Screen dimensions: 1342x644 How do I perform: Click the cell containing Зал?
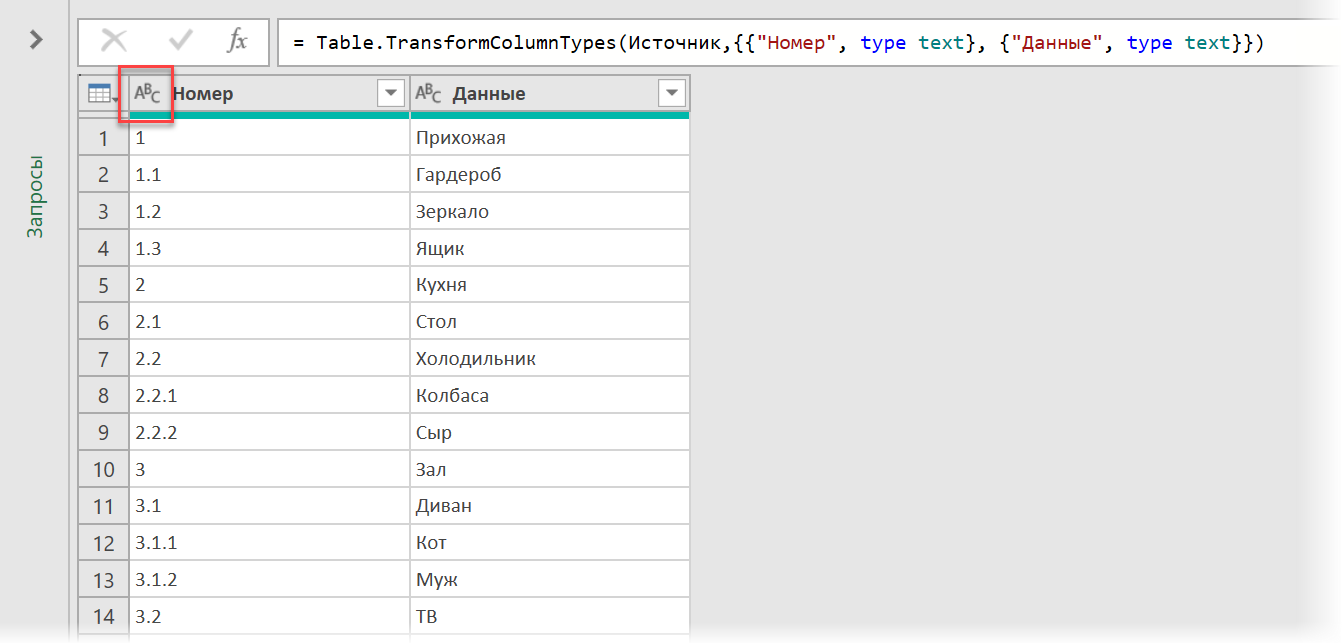pos(550,469)
